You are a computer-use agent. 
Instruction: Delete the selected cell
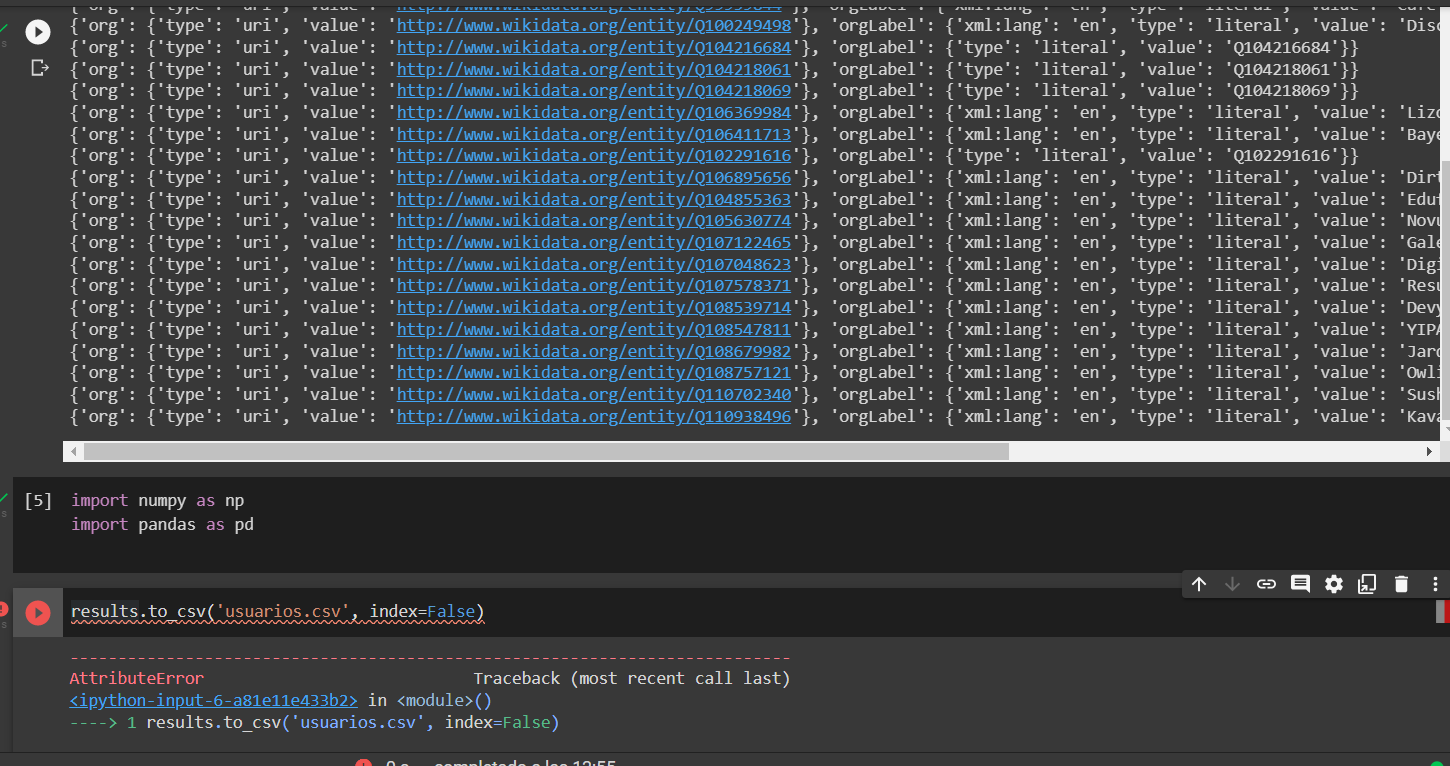tap(1401, 584)
